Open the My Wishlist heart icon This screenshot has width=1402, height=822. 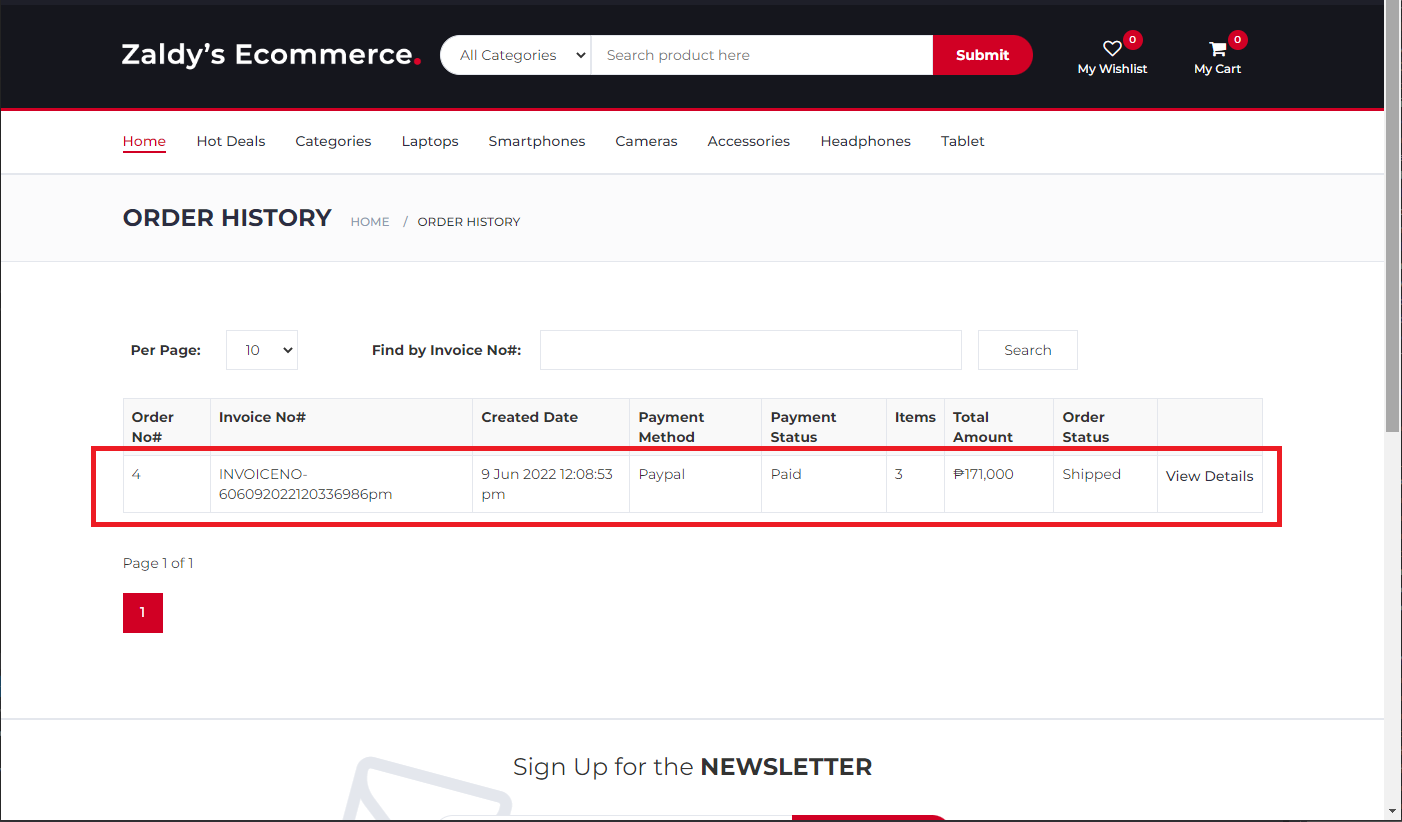1112,49
